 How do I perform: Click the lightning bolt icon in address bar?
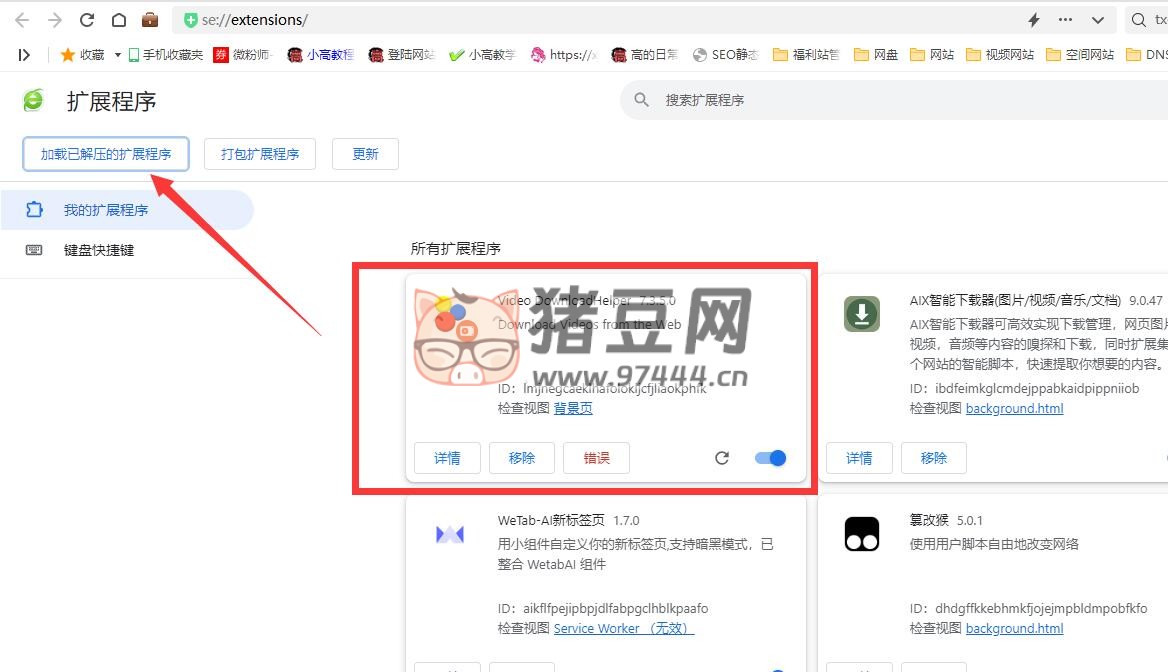pyautogui.click(x=1034, y=20)
